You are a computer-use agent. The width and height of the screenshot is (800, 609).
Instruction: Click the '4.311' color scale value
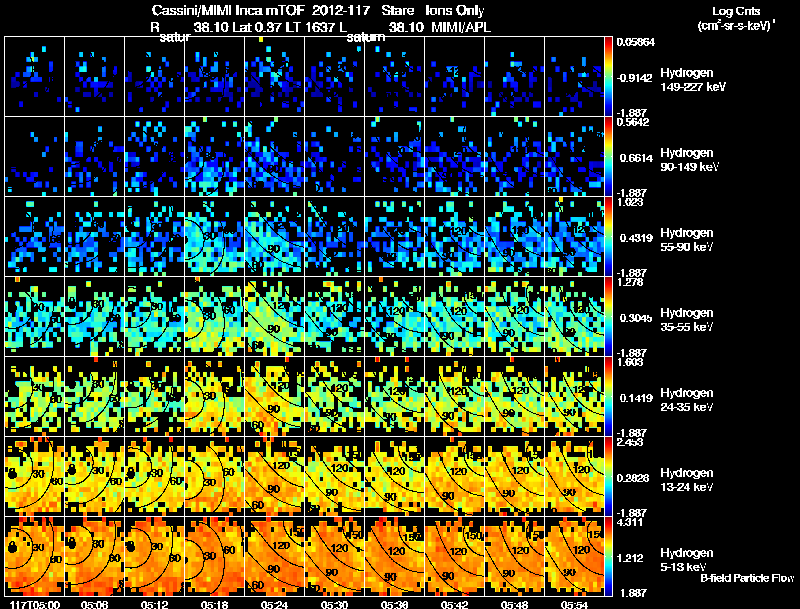tap(629, 522)
